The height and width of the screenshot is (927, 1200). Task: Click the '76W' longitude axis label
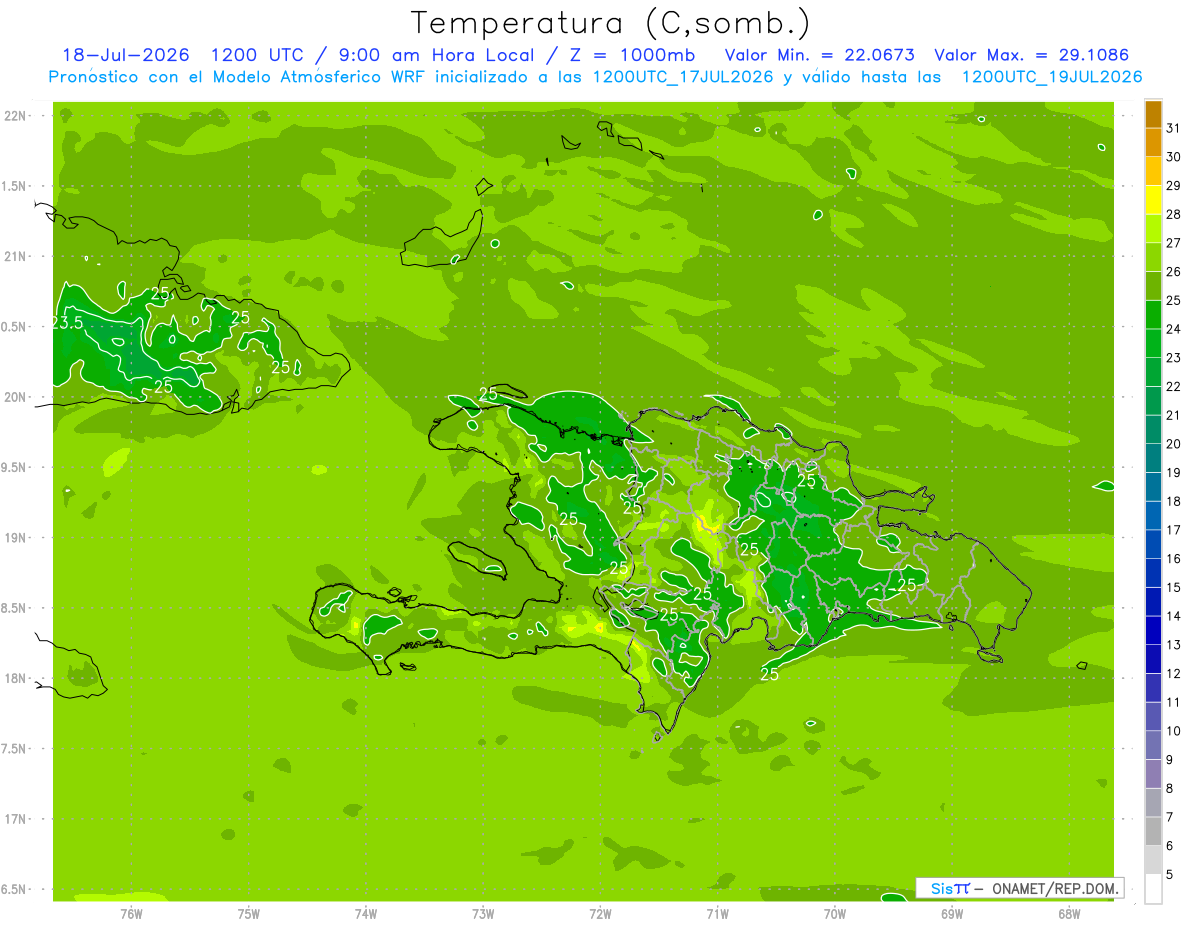pyautogui.click(x=131, y=914)
